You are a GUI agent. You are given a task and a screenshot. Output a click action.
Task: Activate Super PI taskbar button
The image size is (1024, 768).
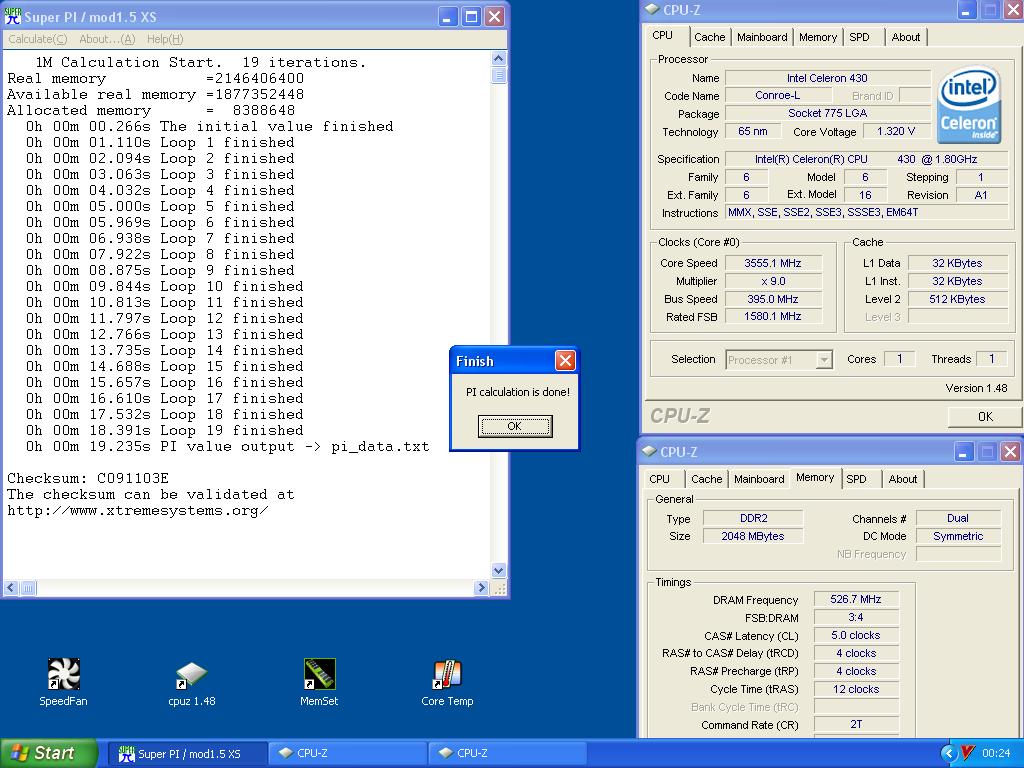[x=187, y=754]
